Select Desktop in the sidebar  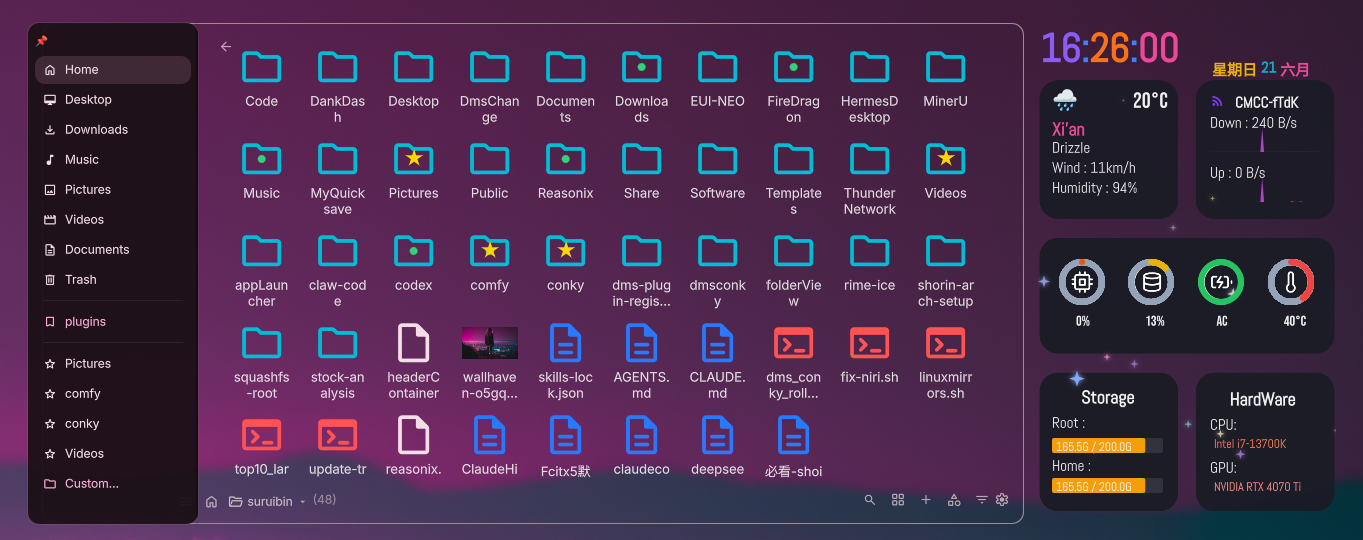click(x=113, y=100)
